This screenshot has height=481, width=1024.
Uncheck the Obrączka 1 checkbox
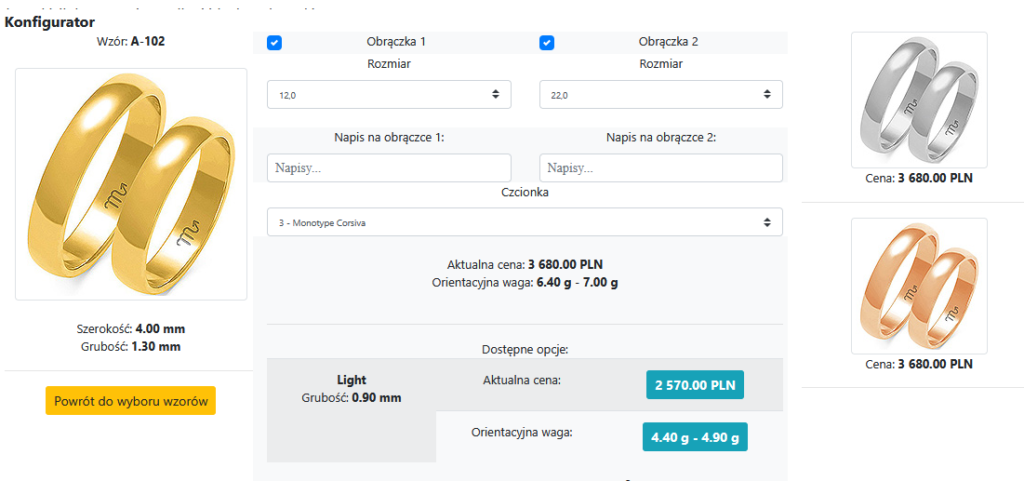pyautogui.click(x=274, y=43)
